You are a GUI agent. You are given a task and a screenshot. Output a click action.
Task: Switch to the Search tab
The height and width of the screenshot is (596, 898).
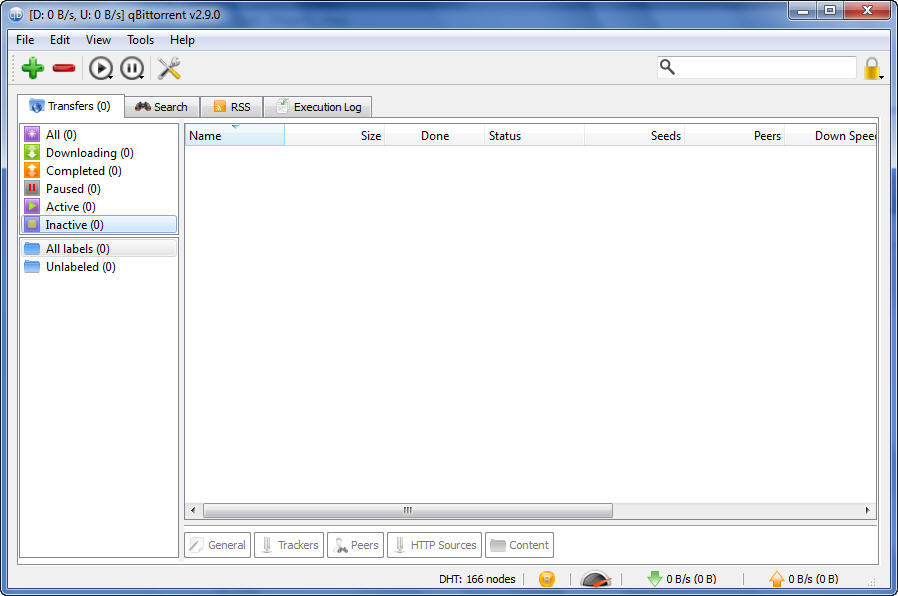click(161, 106)
